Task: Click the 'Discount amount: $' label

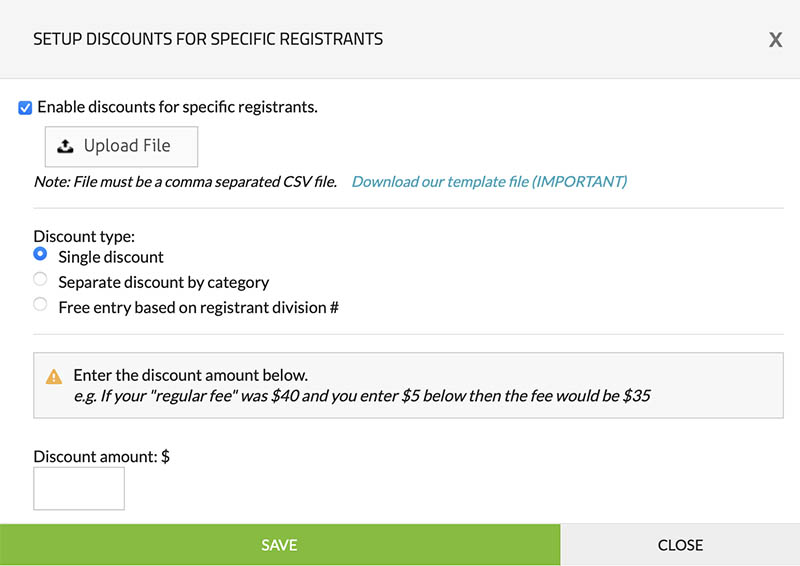Action: tap(102, 456)
